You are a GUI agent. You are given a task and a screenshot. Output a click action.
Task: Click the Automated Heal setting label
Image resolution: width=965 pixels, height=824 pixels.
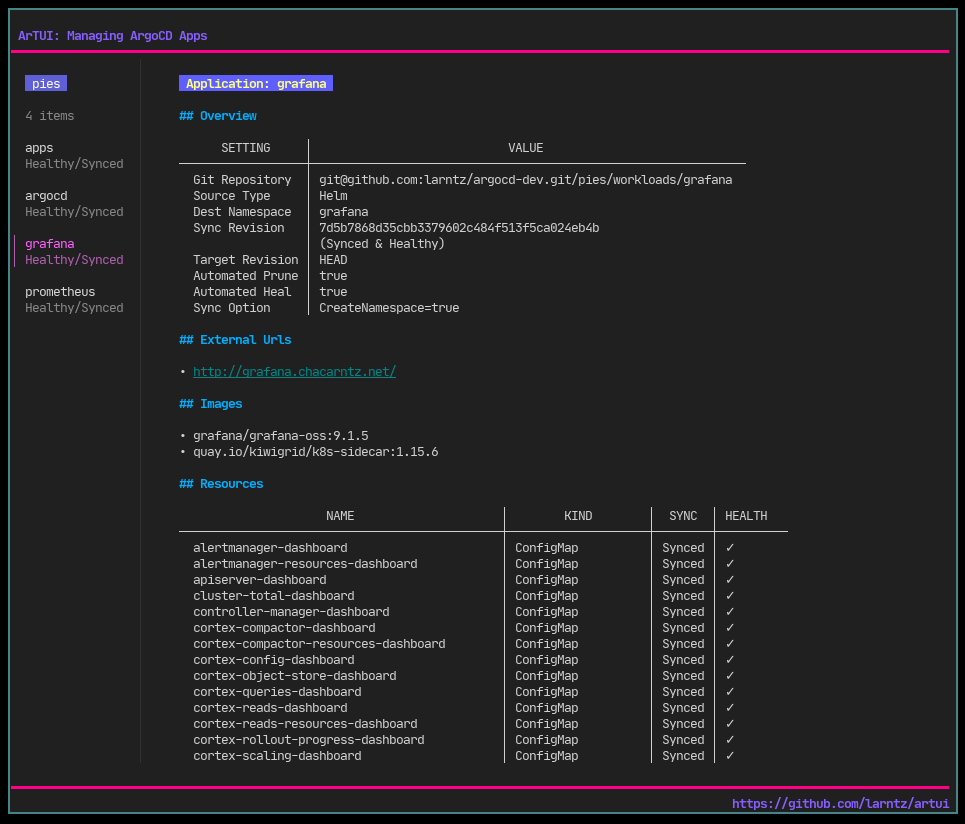click(x=242, y=292)
